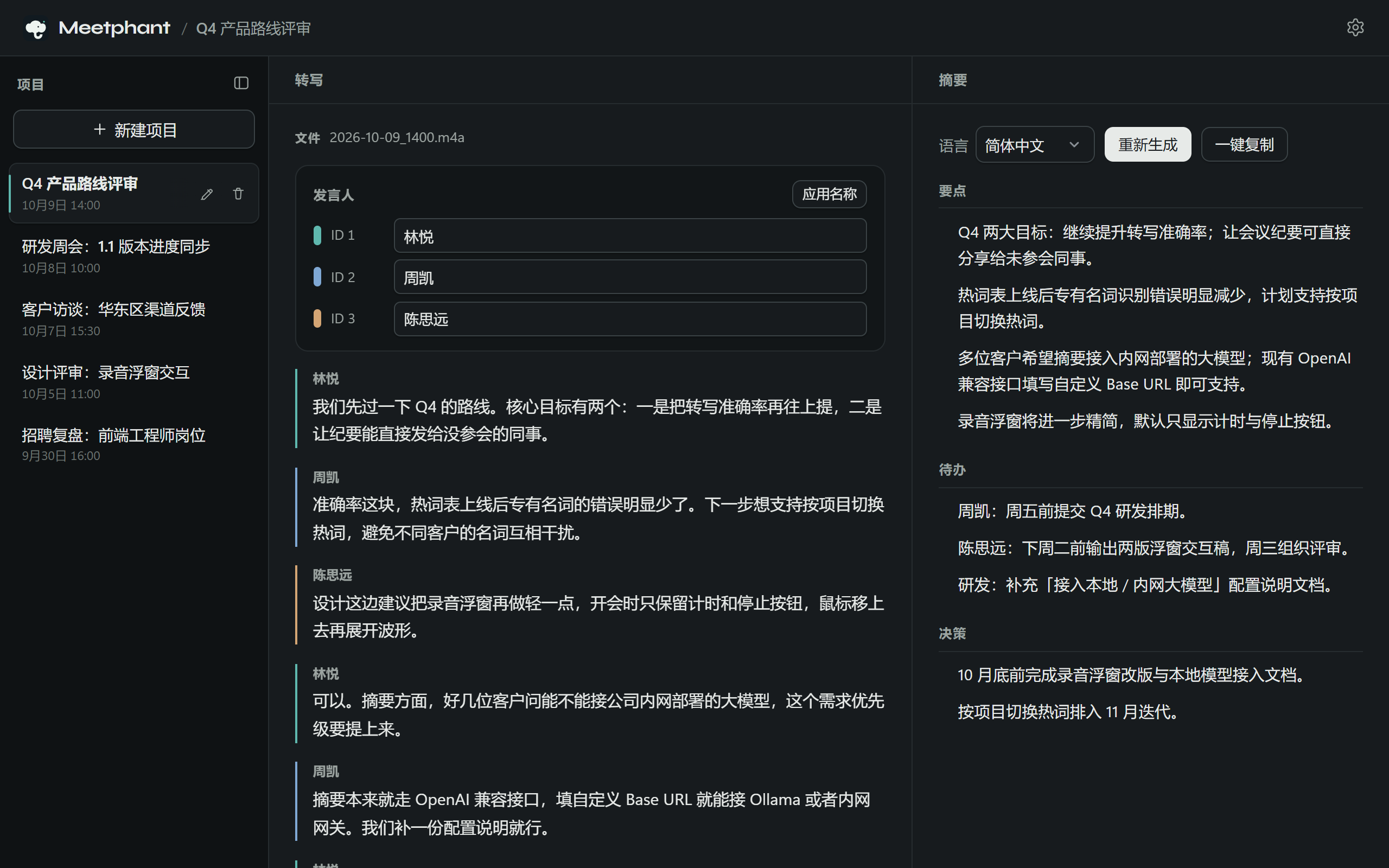Click 林悦's first transcript line about Q4 路线
Viewport: 1389px width, 868px height.
pos(597,420)
